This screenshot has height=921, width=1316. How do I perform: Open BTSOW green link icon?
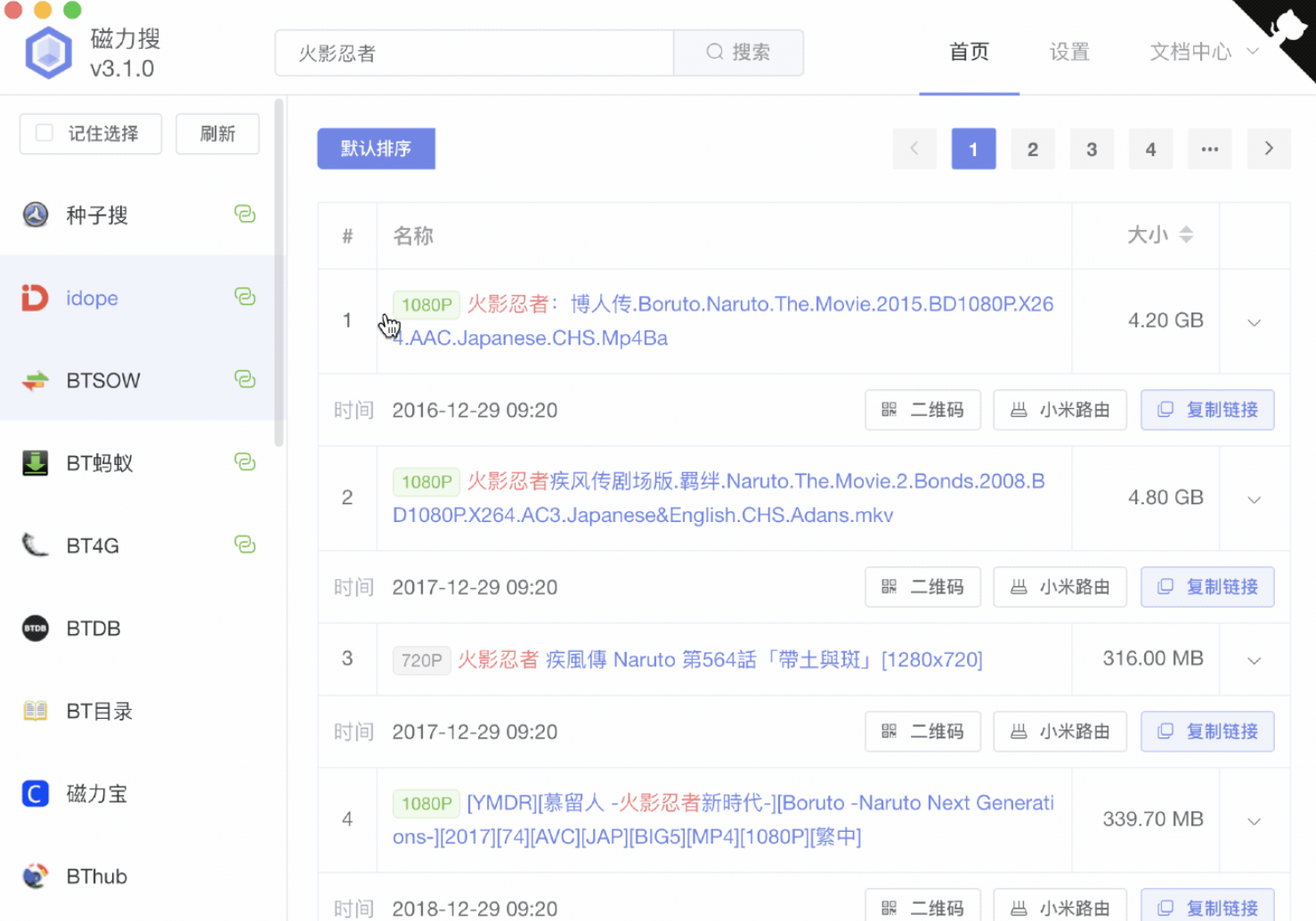point(245,379)
